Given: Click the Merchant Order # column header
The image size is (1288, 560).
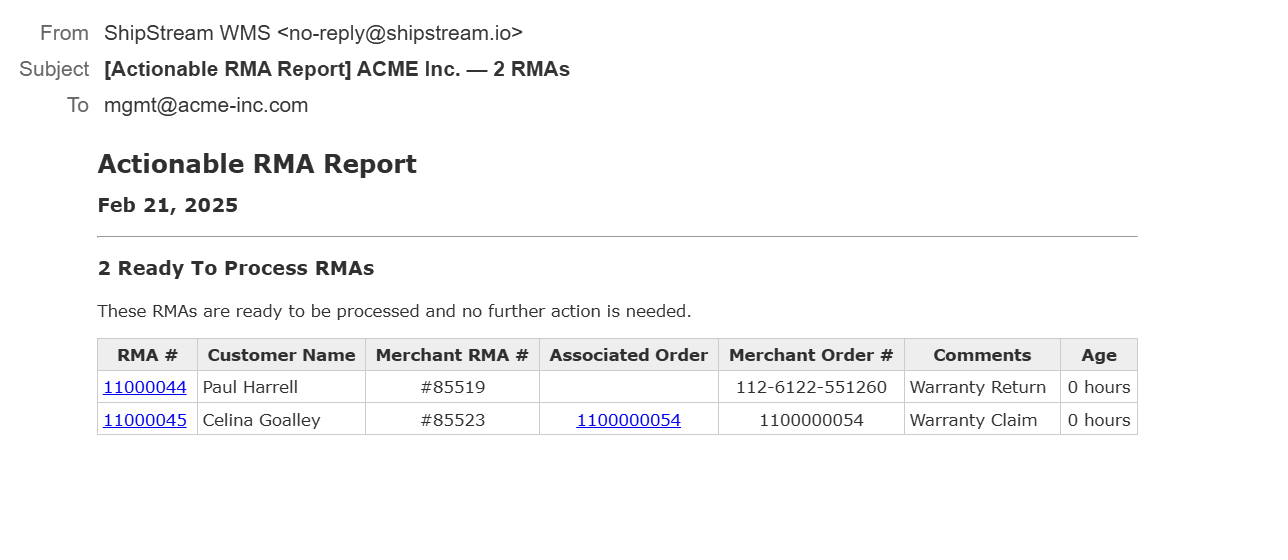Looking at the screenshot, I should click(x=811, y=355).
